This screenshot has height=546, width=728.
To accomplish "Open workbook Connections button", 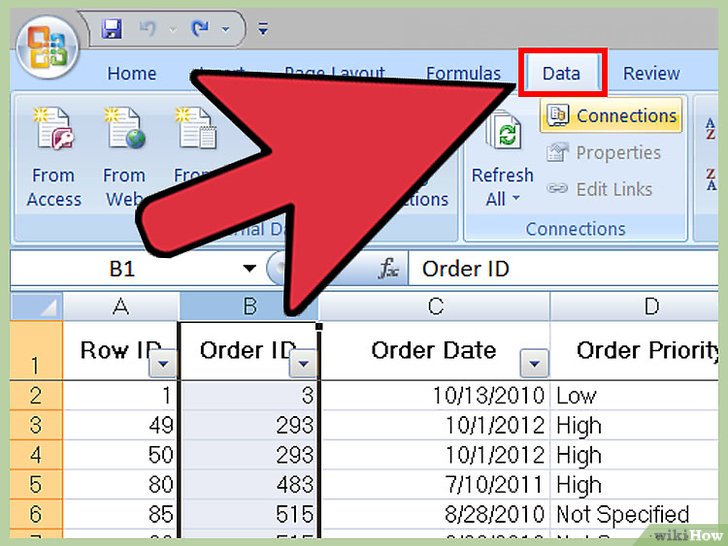I will (611, 115).
